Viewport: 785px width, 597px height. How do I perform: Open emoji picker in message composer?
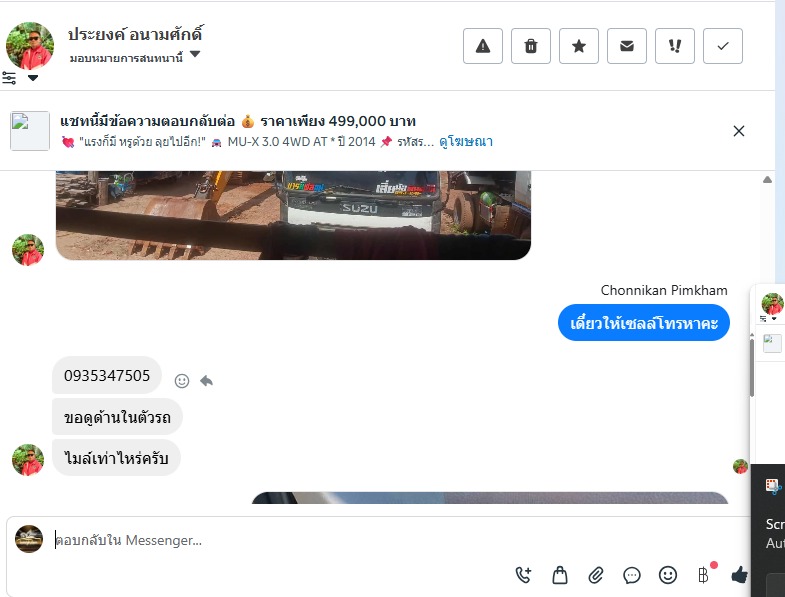point(668,575)
